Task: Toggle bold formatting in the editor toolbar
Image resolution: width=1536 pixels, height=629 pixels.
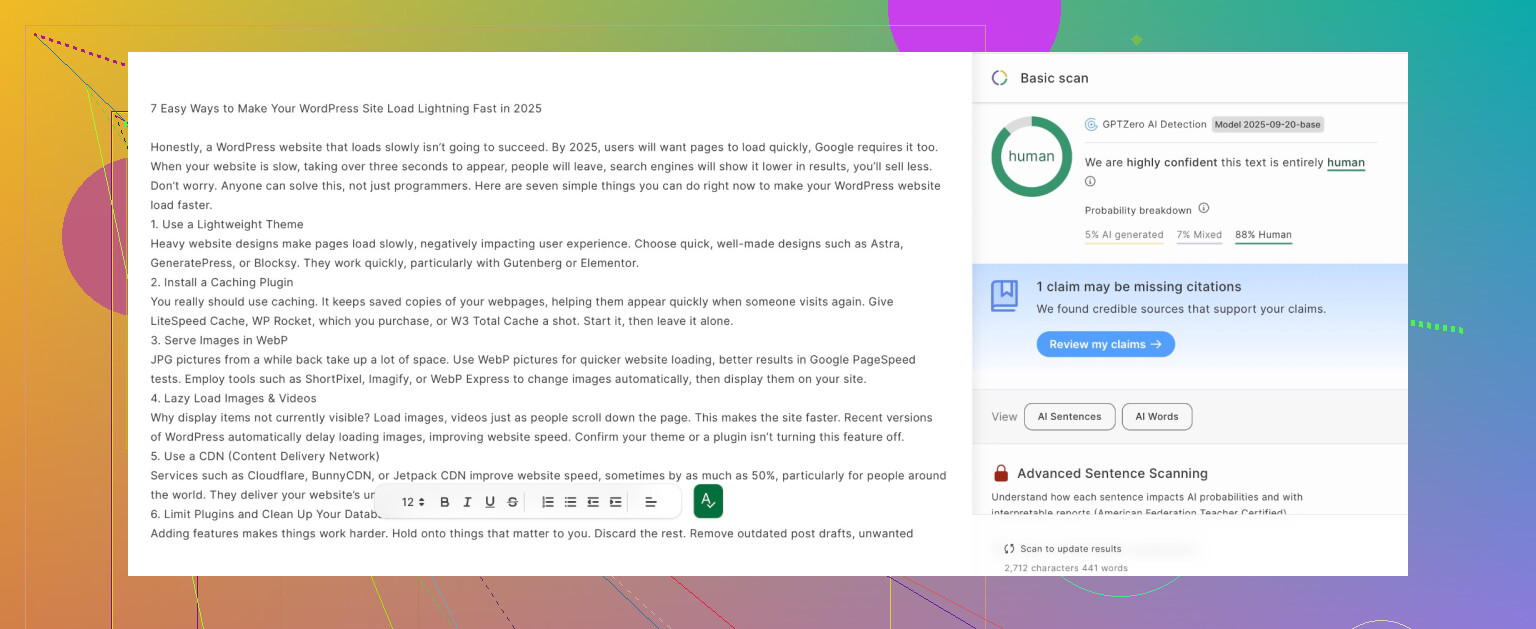Action: (445, 502)
